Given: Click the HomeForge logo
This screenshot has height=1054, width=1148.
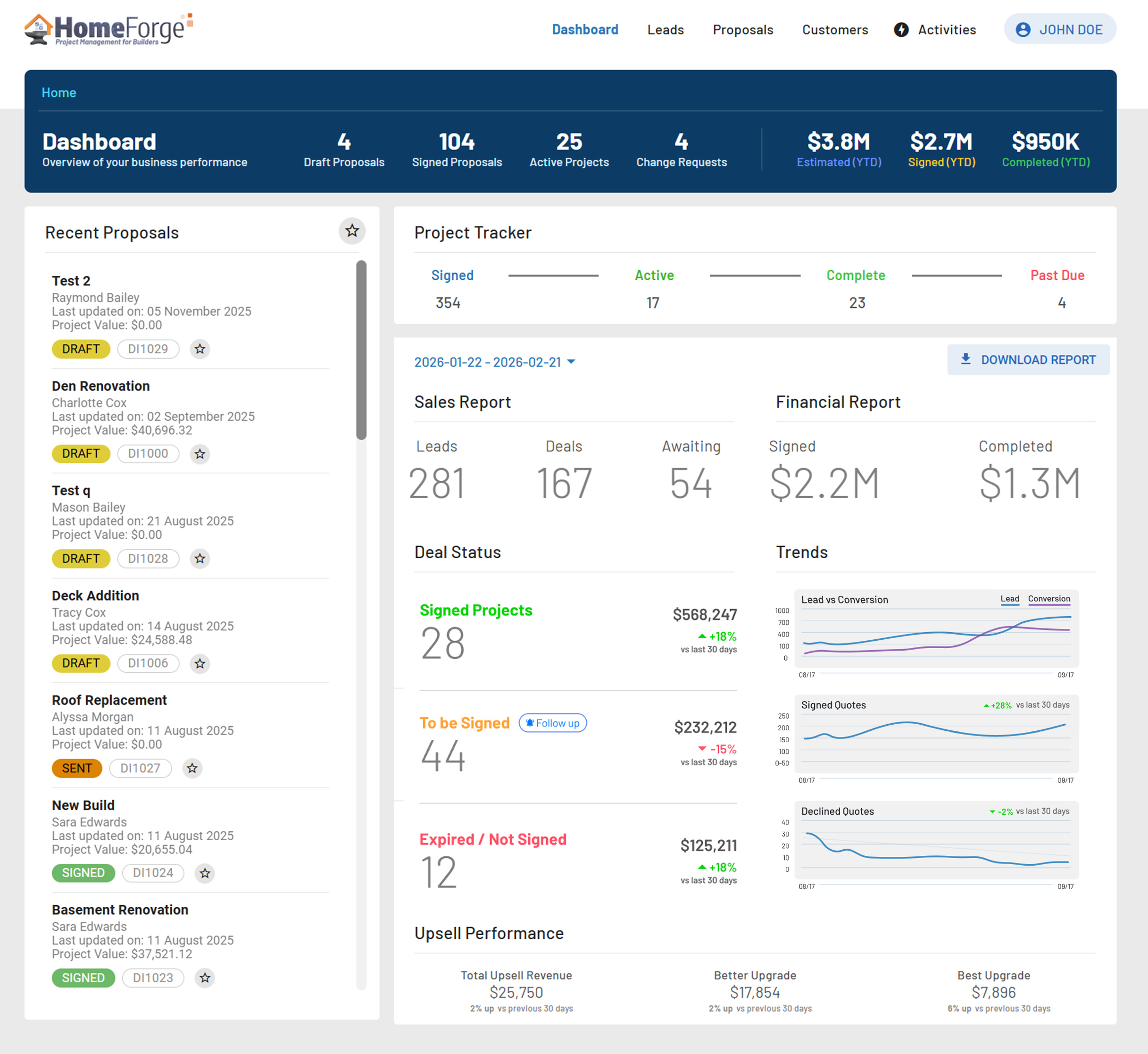Looking at the screenshot, I should [108, 30].
